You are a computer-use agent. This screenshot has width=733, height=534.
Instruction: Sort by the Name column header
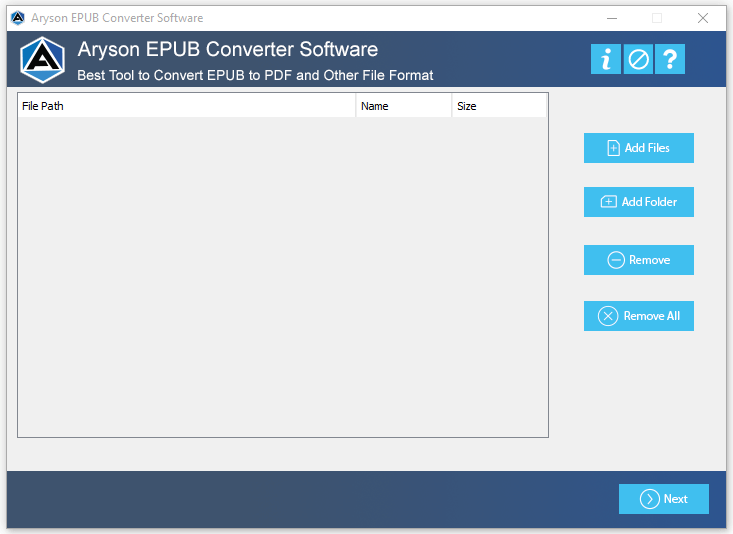(x=403, y=106)
